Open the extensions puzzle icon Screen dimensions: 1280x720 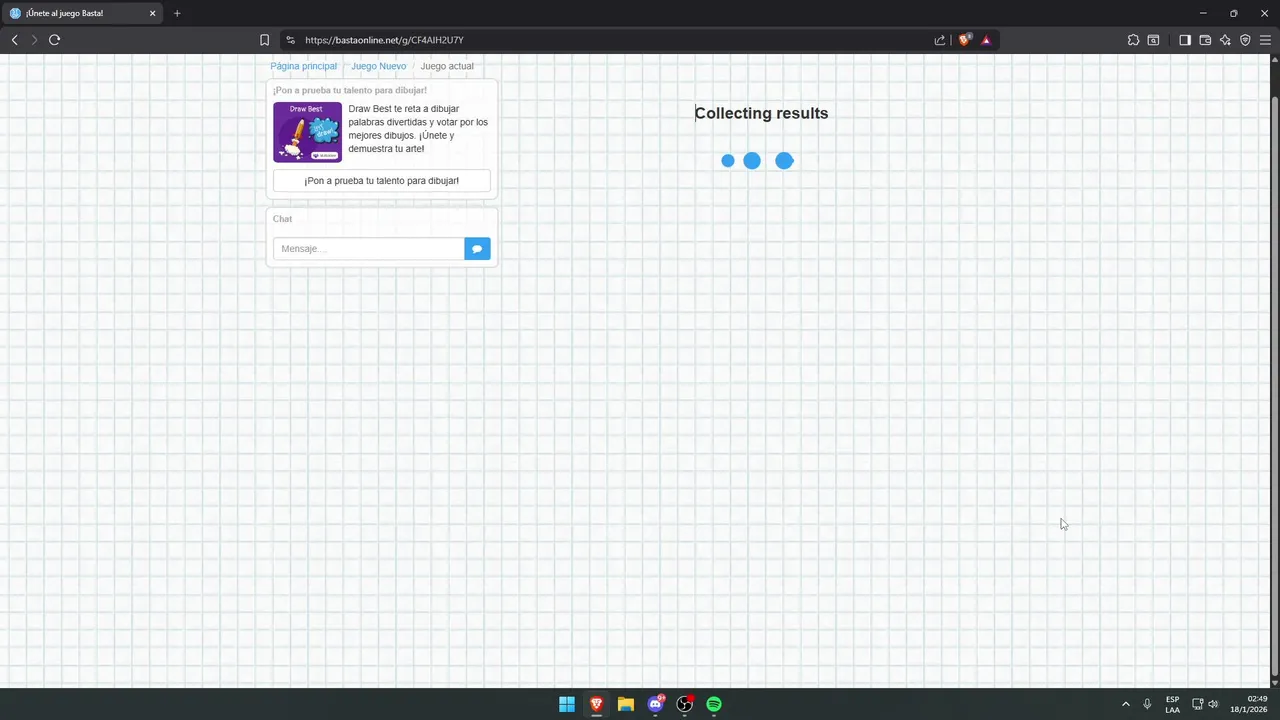[x=1133, y=40]
